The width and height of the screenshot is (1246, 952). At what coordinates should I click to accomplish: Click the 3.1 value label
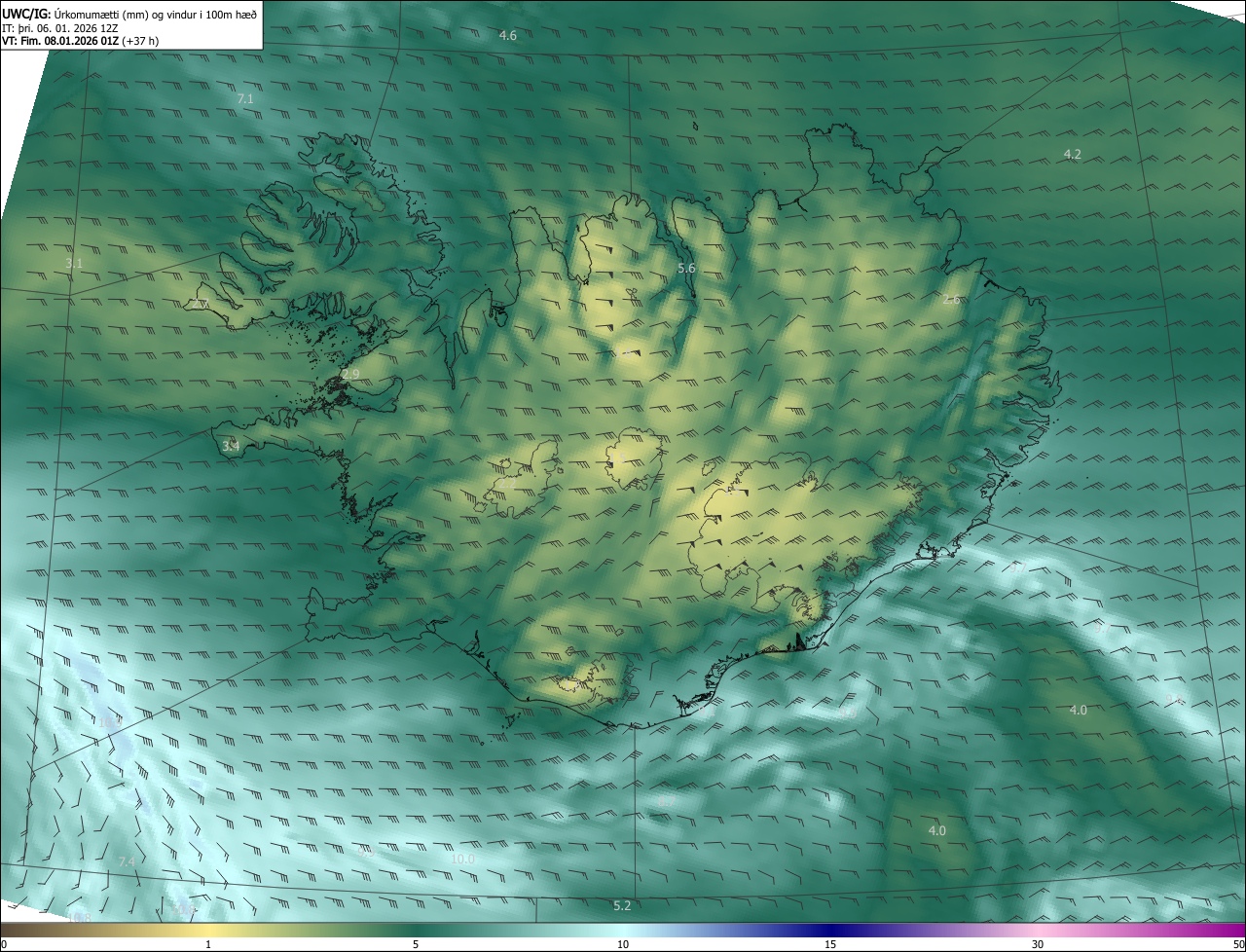click(74, 264)
